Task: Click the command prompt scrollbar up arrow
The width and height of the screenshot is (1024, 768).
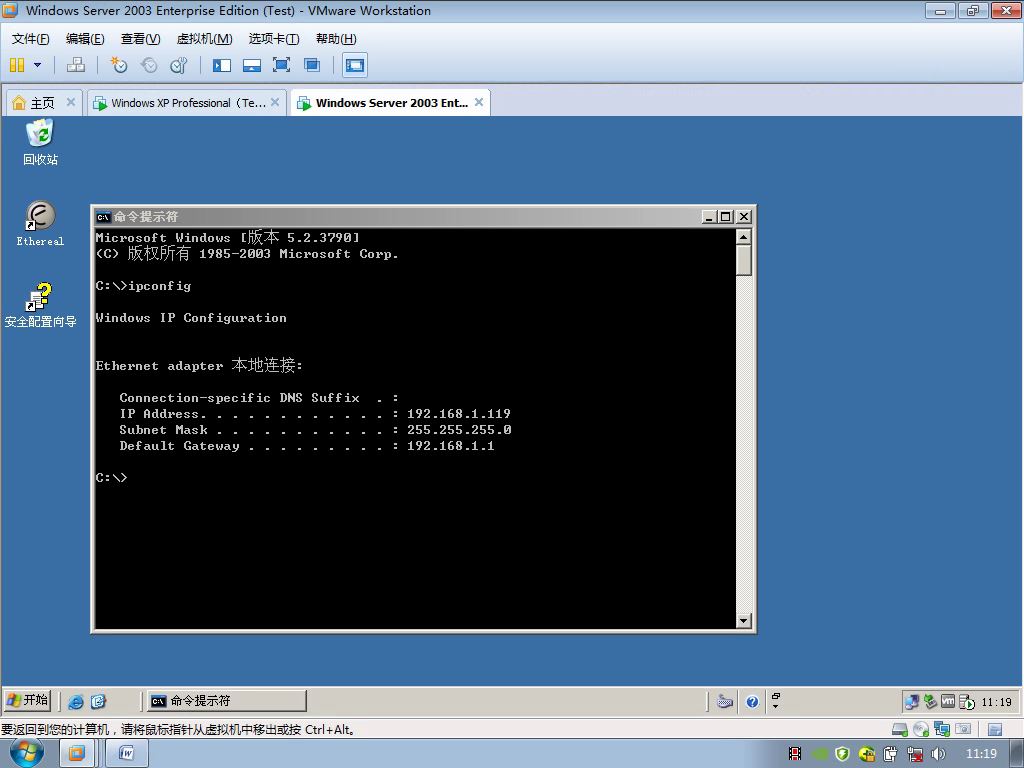Action: [743, 236]
